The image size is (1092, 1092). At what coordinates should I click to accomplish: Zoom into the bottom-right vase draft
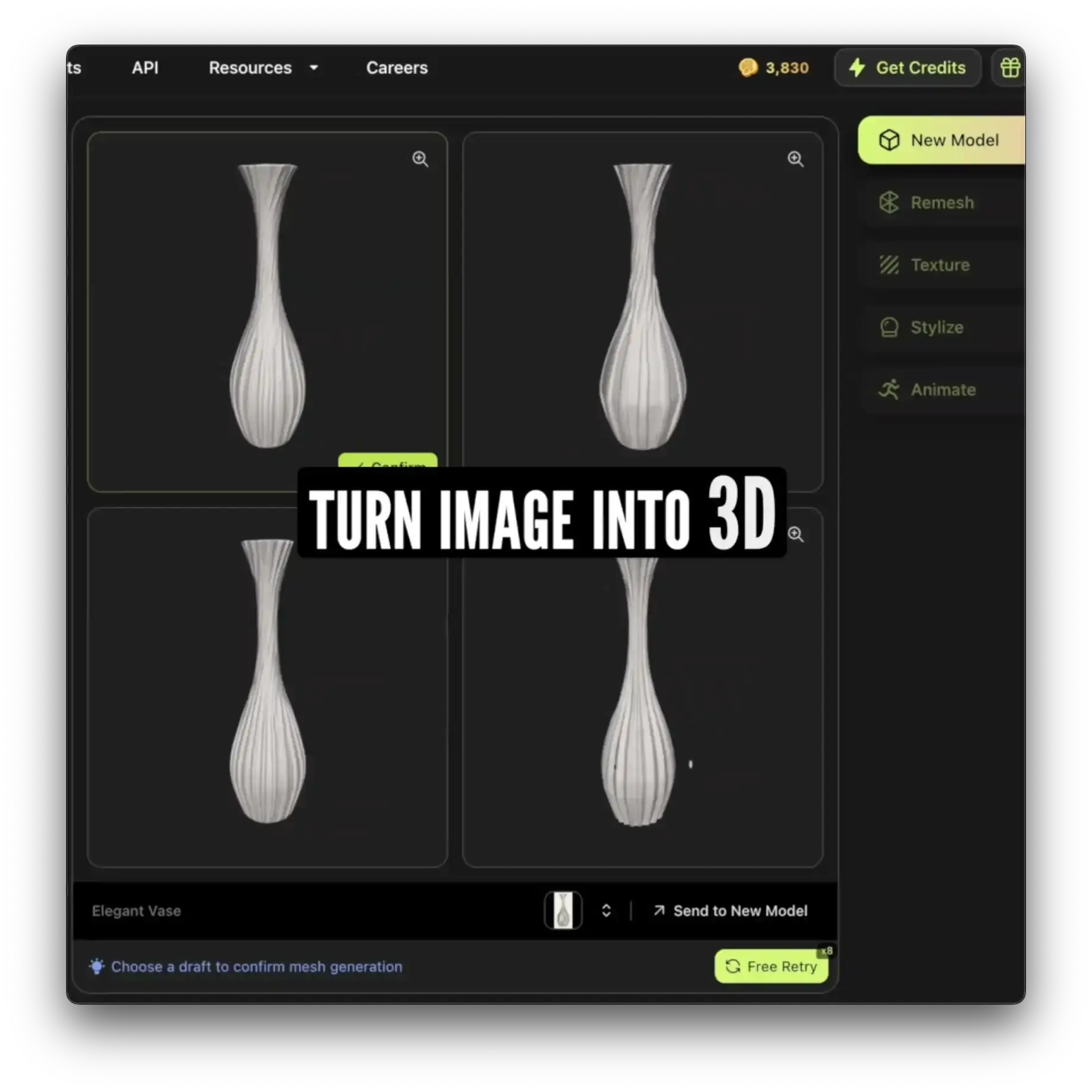[x=796, y=534]
